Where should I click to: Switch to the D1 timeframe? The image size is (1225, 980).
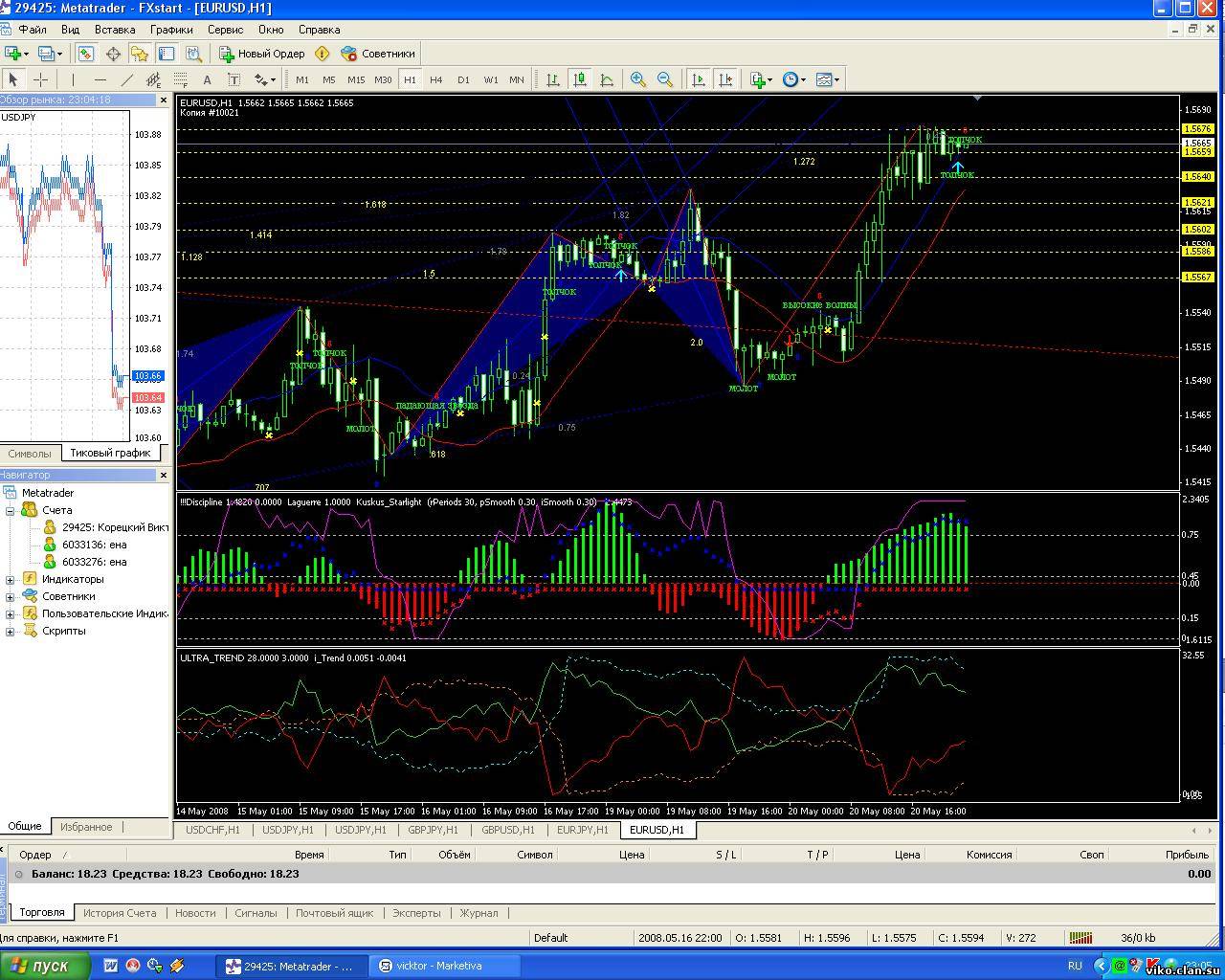pyautogui.click(x=463, y=79)
